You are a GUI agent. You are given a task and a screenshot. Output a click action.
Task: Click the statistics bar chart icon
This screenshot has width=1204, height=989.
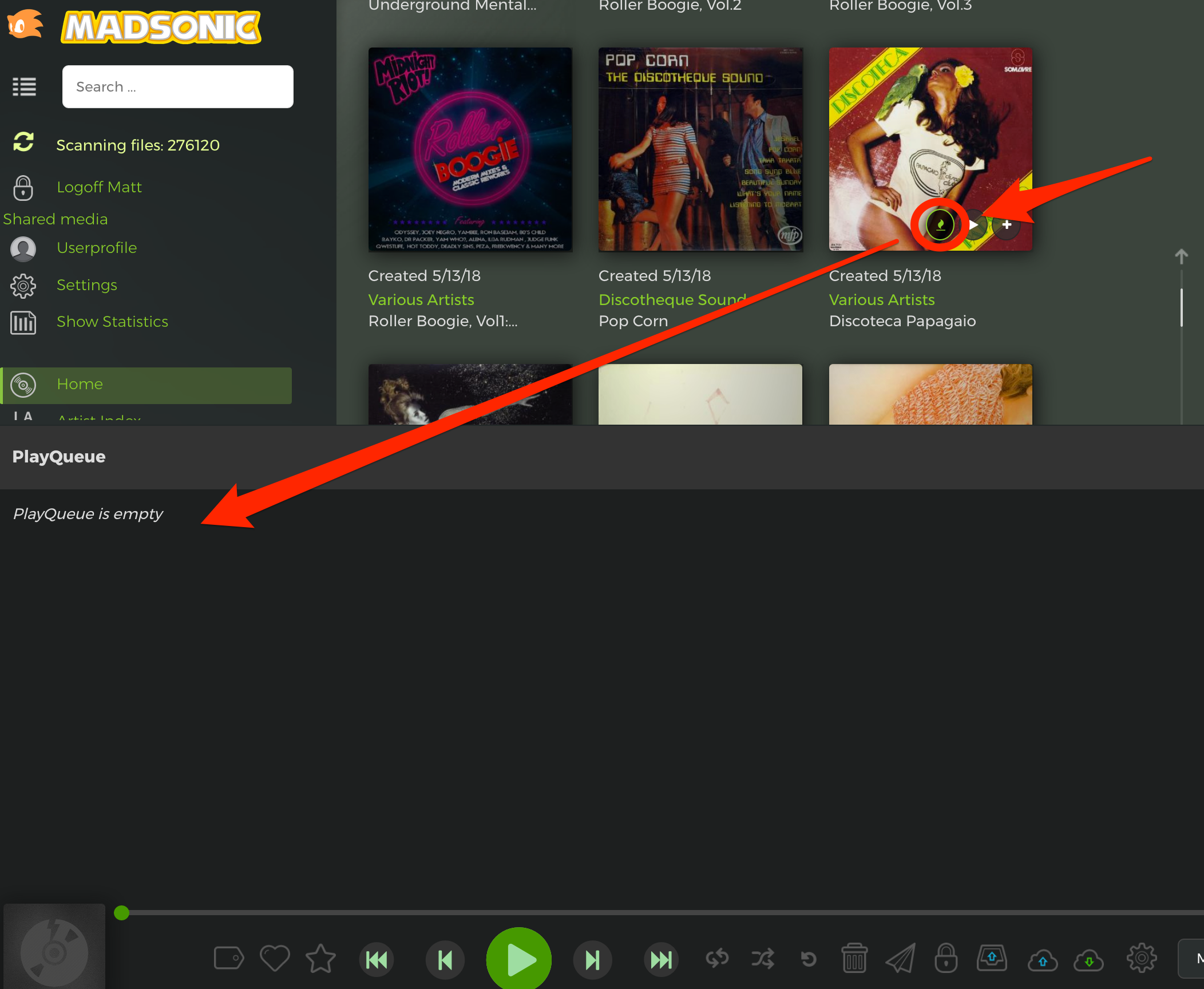click(x=23, y=322)
